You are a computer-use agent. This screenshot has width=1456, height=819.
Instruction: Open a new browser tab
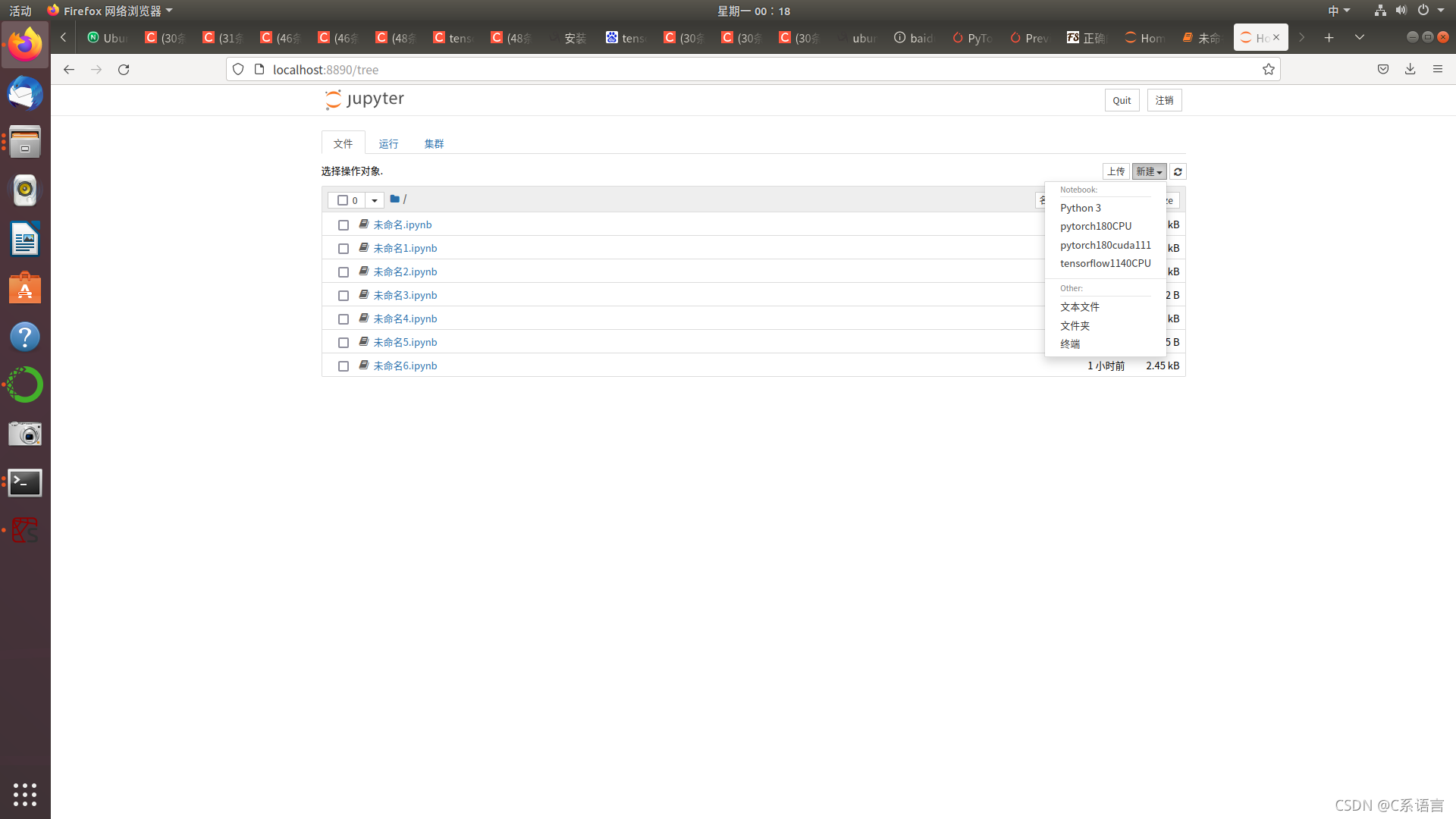tap(1329, 38)
